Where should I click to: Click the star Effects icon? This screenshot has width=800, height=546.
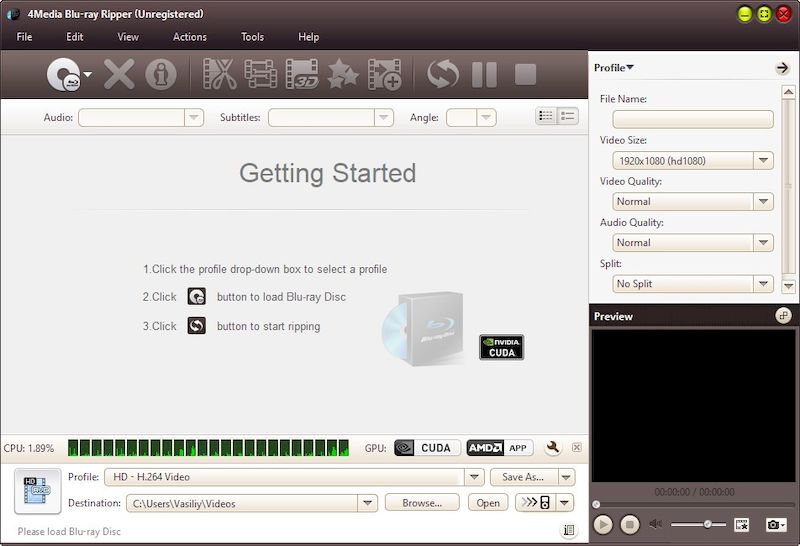click(x=343, y=75)
